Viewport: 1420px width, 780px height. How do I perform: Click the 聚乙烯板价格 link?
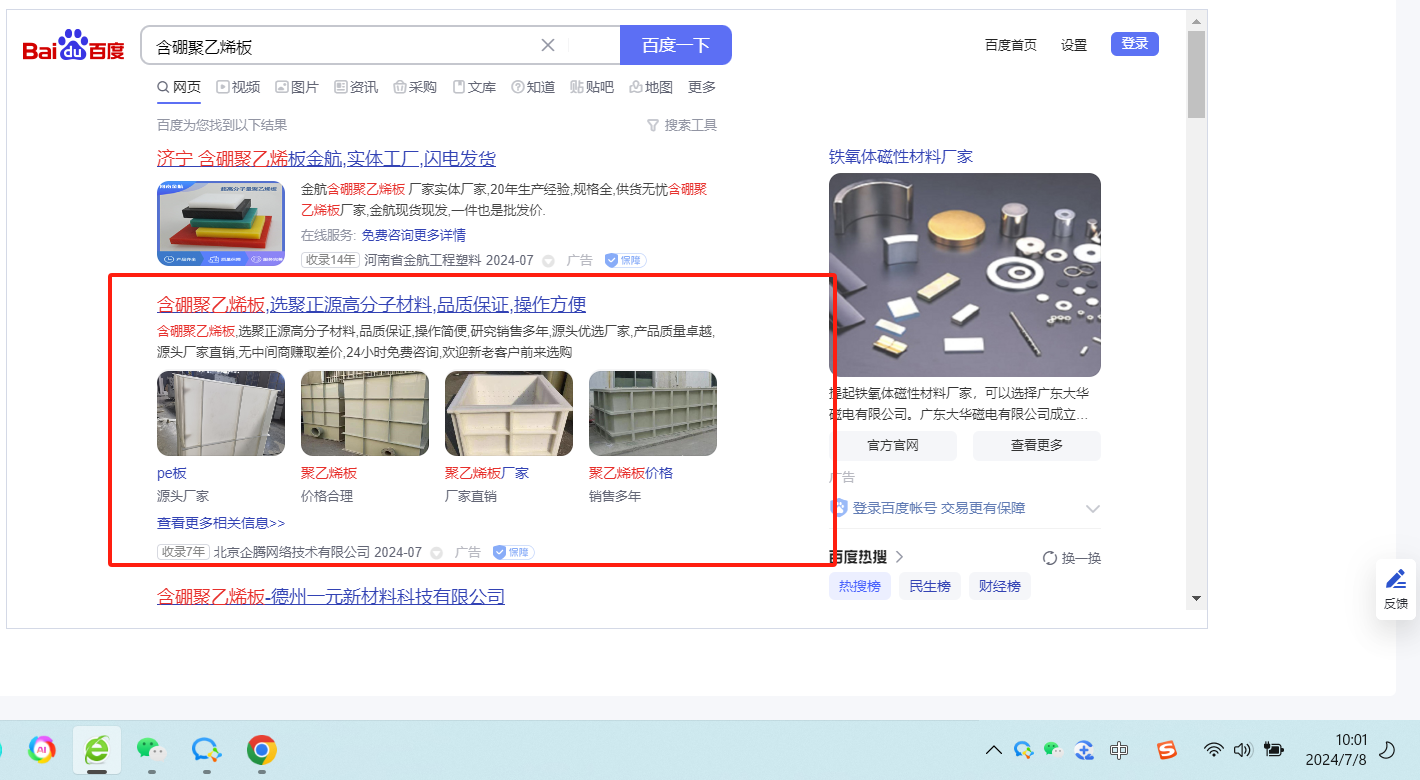[x=631, y=473]
